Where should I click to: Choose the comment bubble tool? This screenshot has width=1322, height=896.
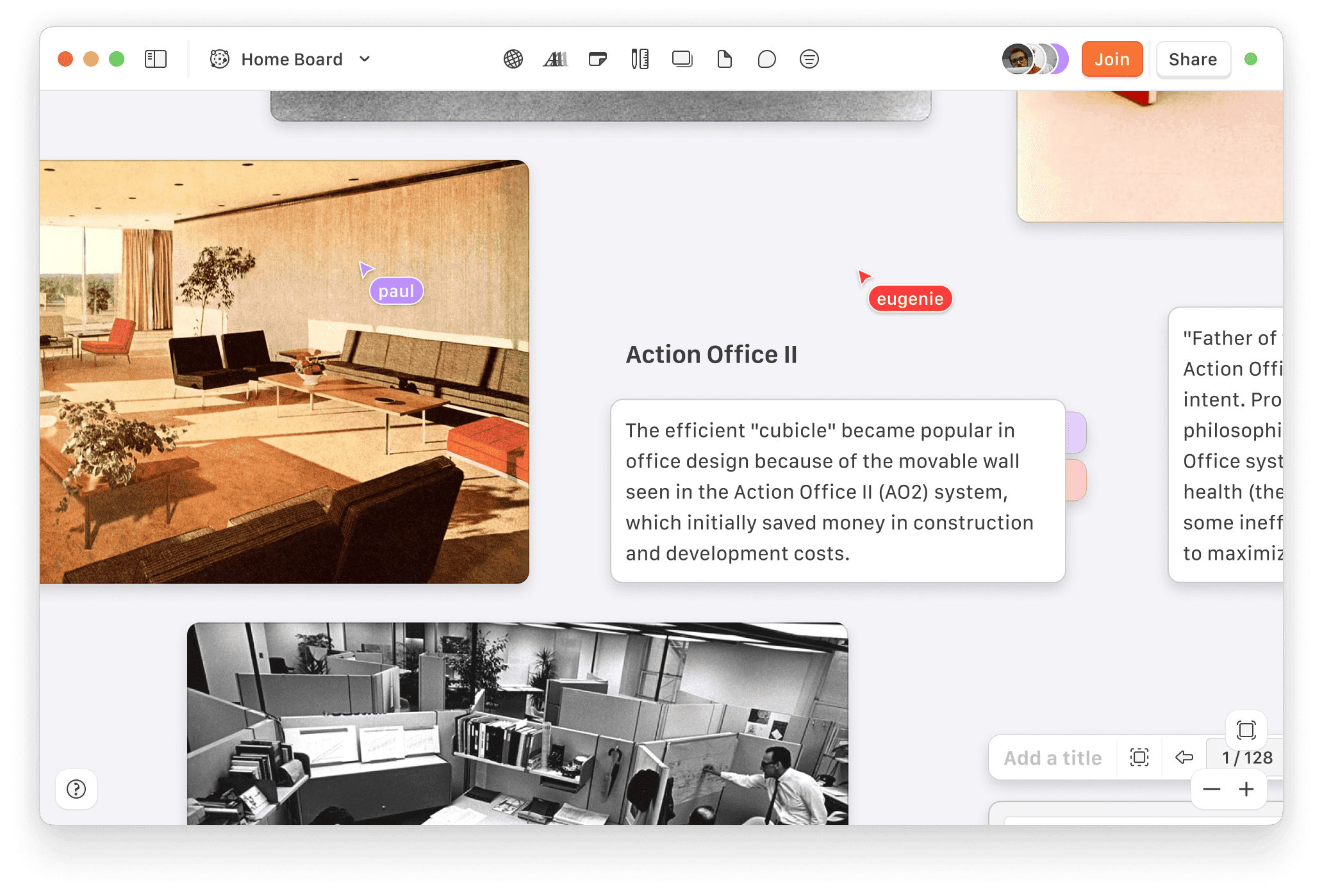[x=766, y=60]
